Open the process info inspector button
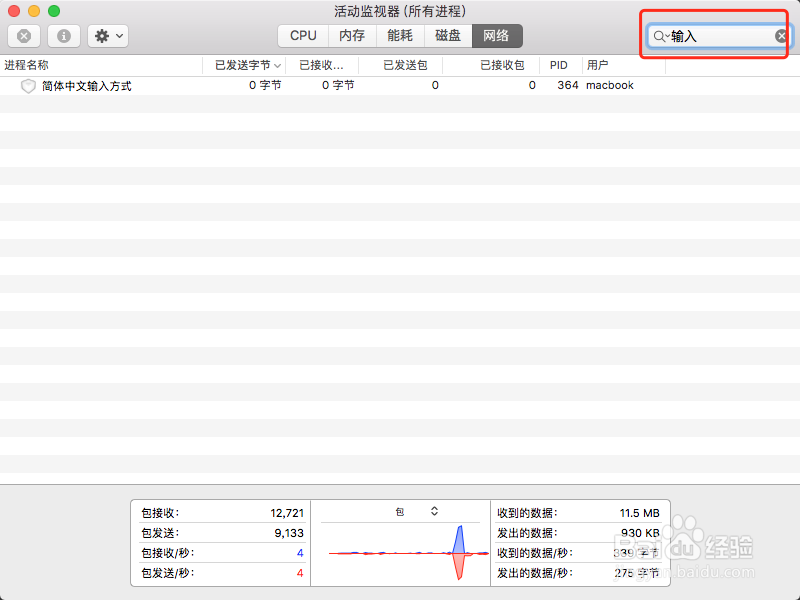800x600 pixels. pyautogui.click(x=64, y=36)
